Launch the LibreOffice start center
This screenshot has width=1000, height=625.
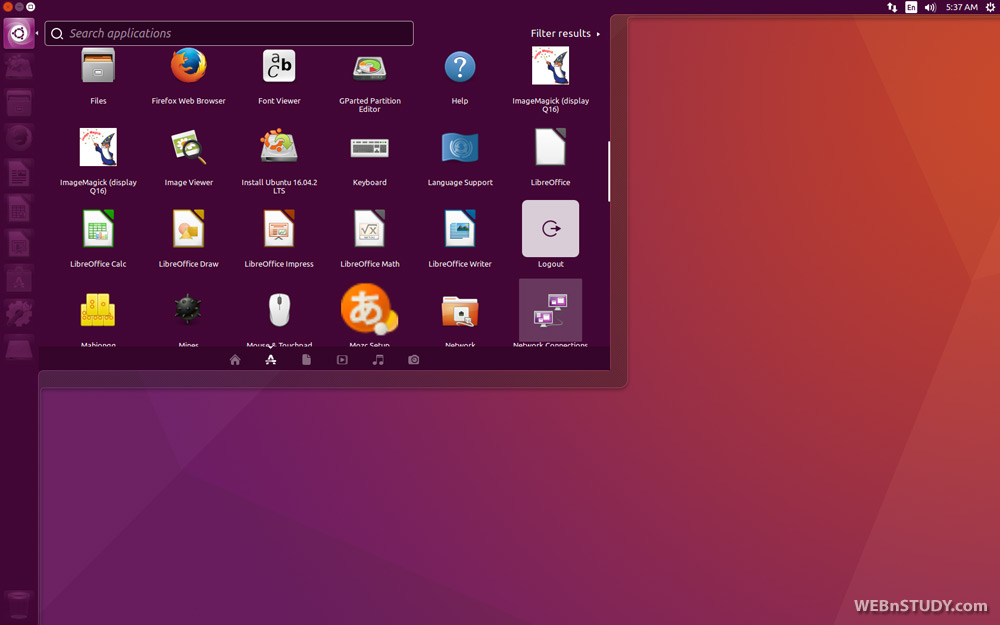550,147
